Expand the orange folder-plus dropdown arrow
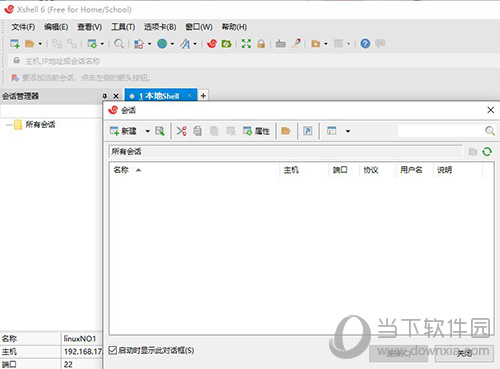Viewport: 500px width, 369px height. (326, 44)
